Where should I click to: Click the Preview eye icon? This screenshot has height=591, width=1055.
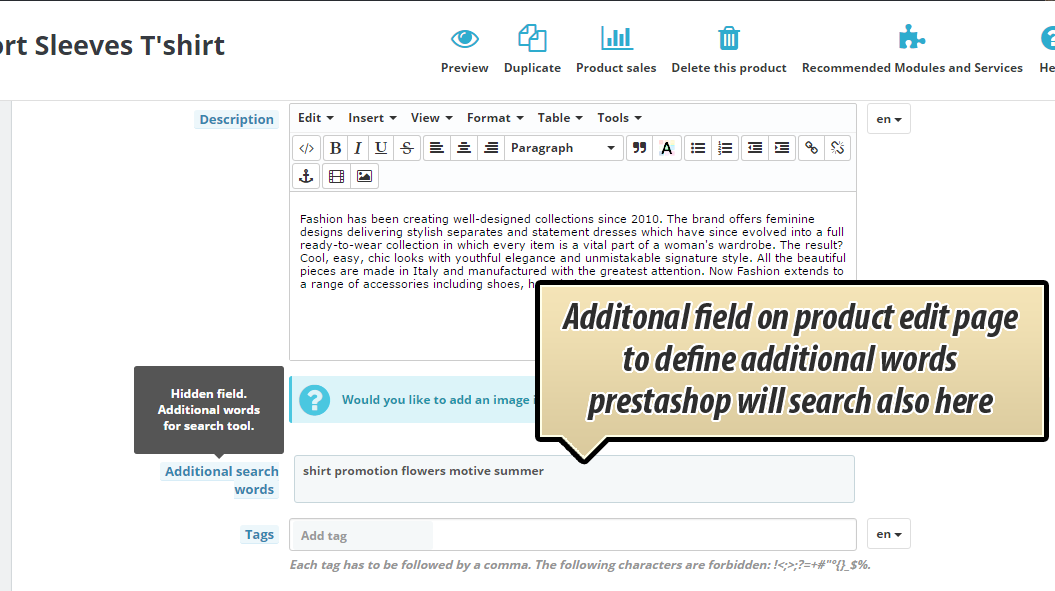coord(464,39)
